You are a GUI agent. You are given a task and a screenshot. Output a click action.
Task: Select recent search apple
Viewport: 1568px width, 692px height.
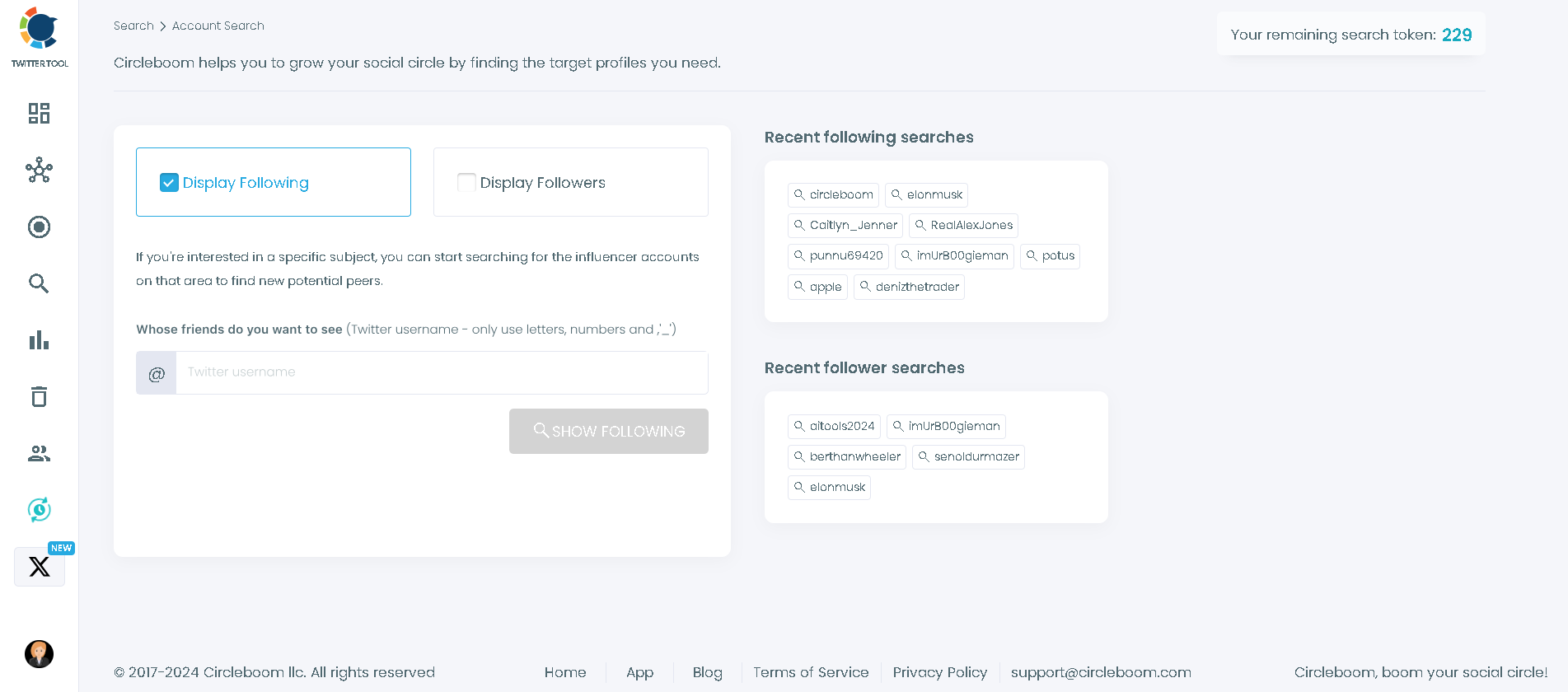point(817,288)
